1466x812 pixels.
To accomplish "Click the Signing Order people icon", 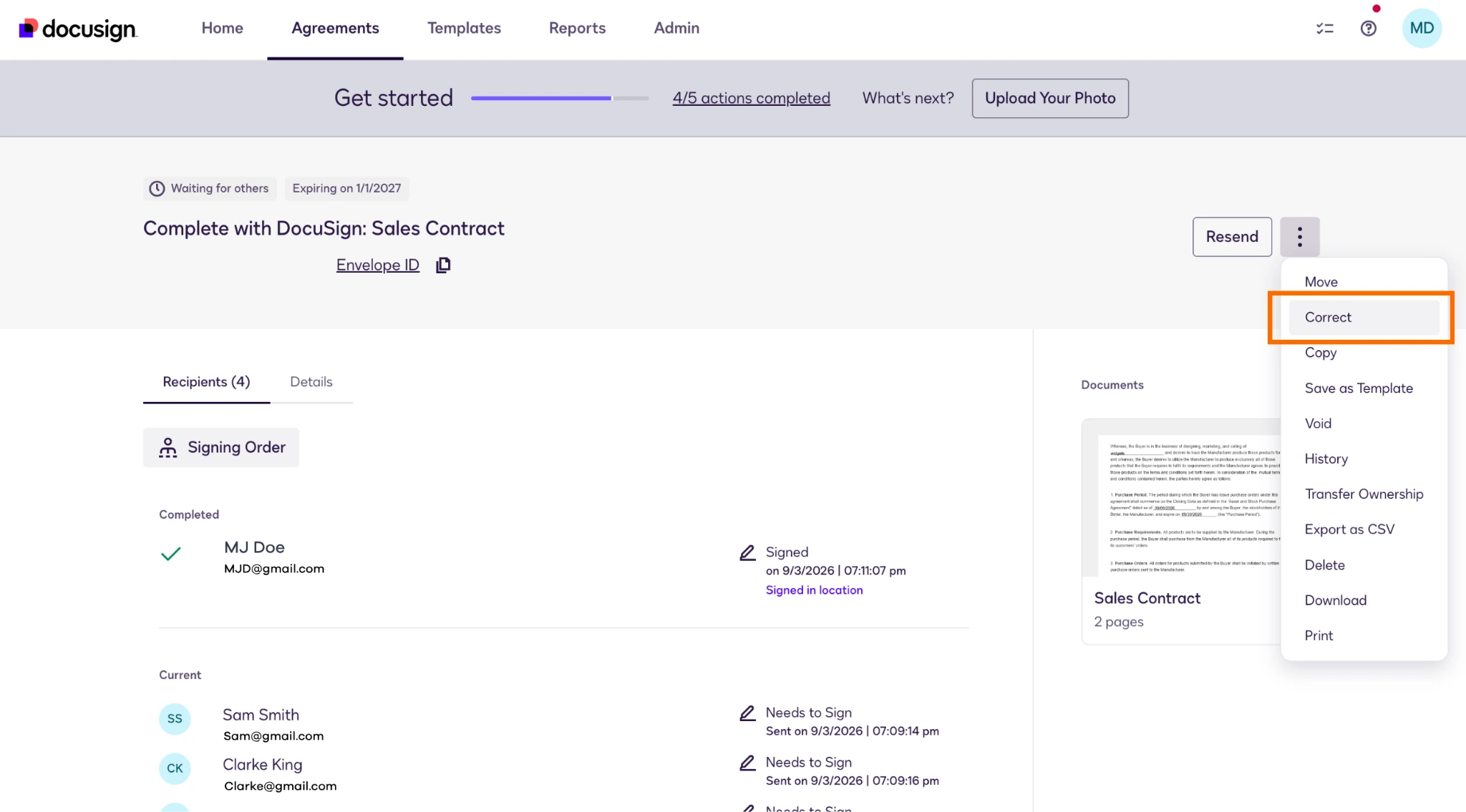I will pyautogui.click(x=168, y=448).
